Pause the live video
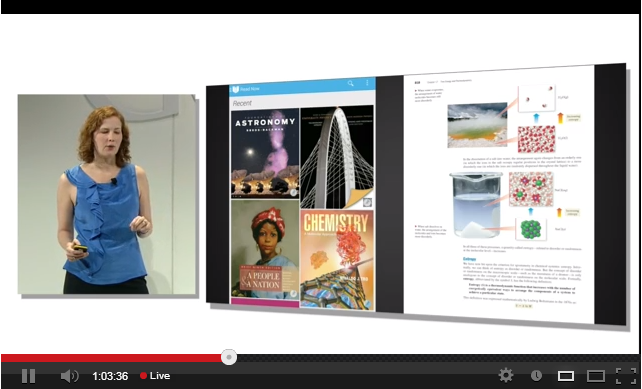 pyautogui.click(x=28, y=376)
